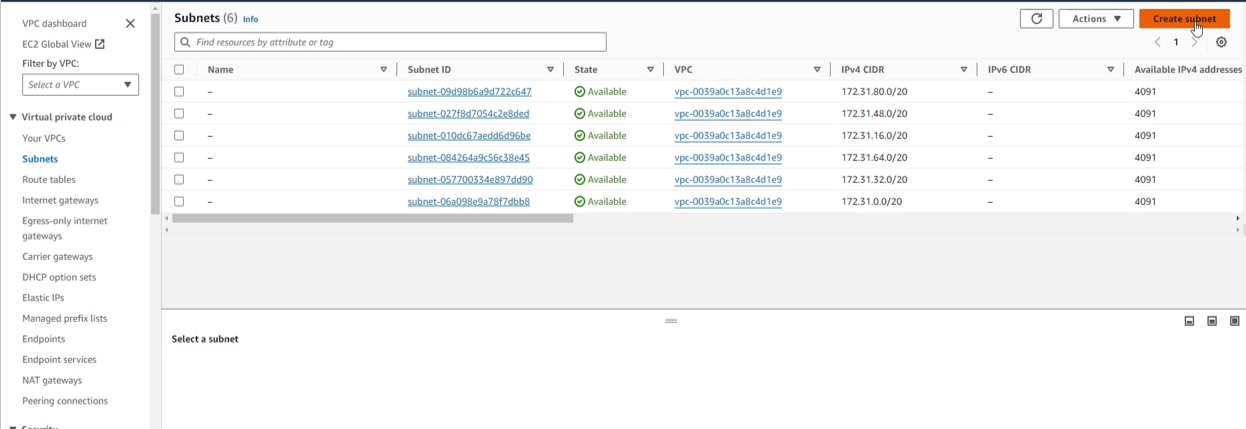Sort by State column arrow
The height and width of the screenshot is (429, 1246).
651,70
